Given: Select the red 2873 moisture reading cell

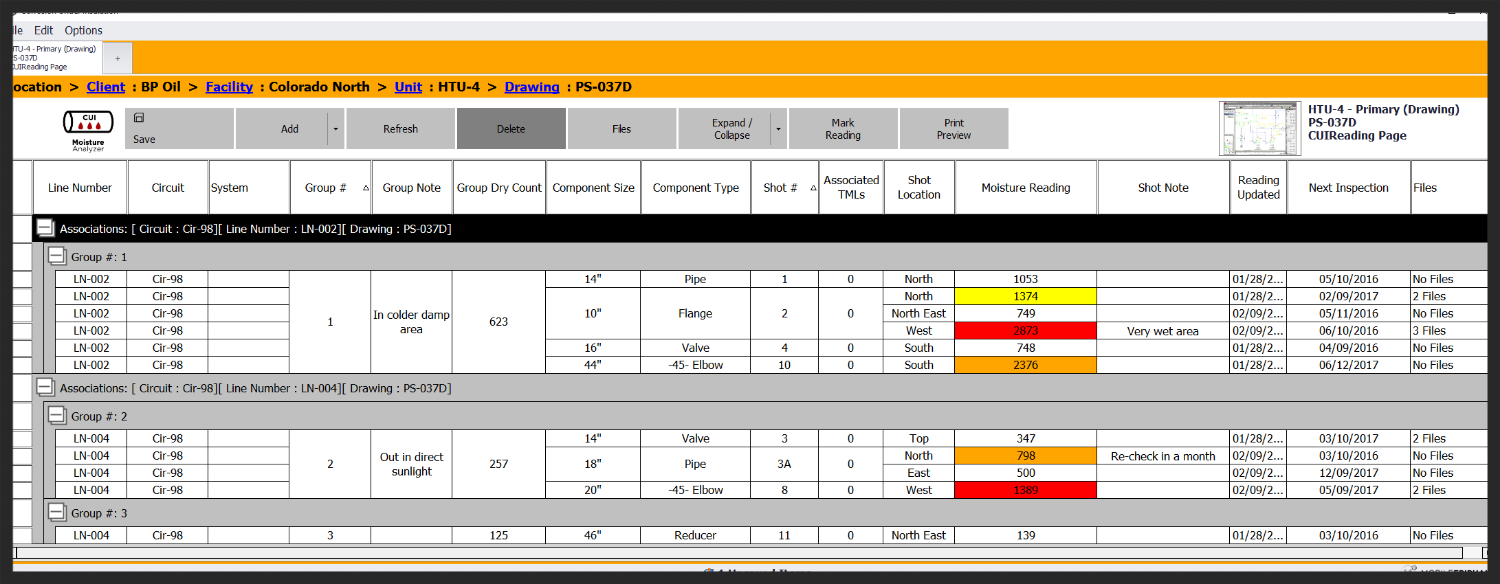Looking at the screenshot, I should (1025, 330).
